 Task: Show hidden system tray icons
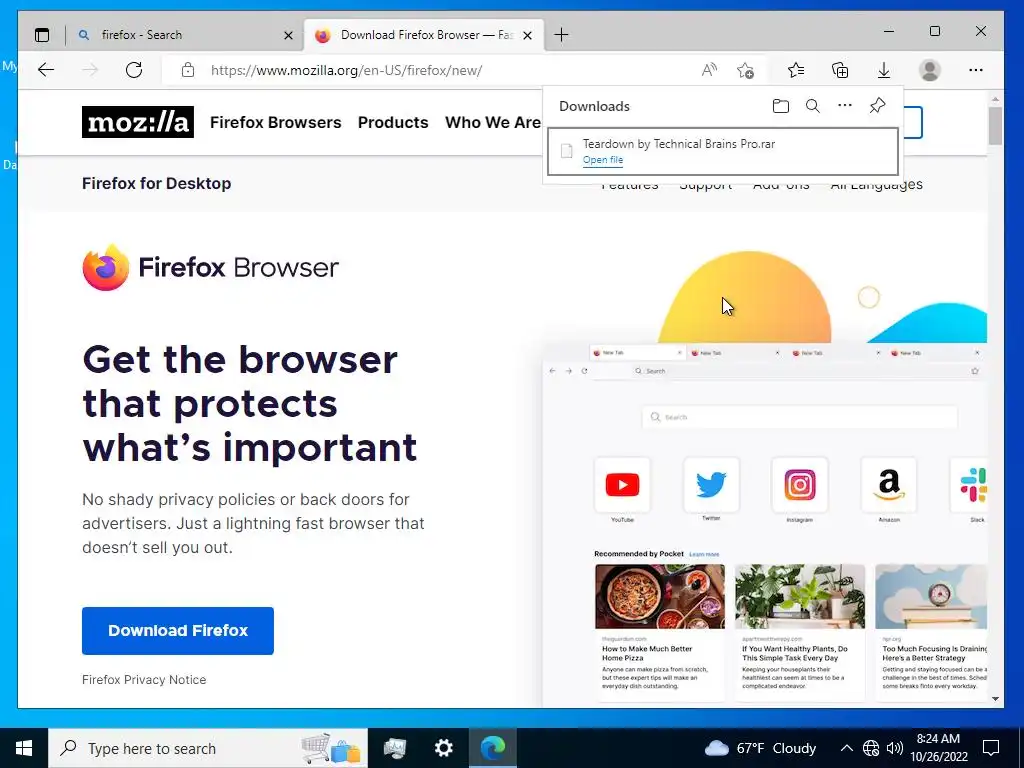click(846, 748)
